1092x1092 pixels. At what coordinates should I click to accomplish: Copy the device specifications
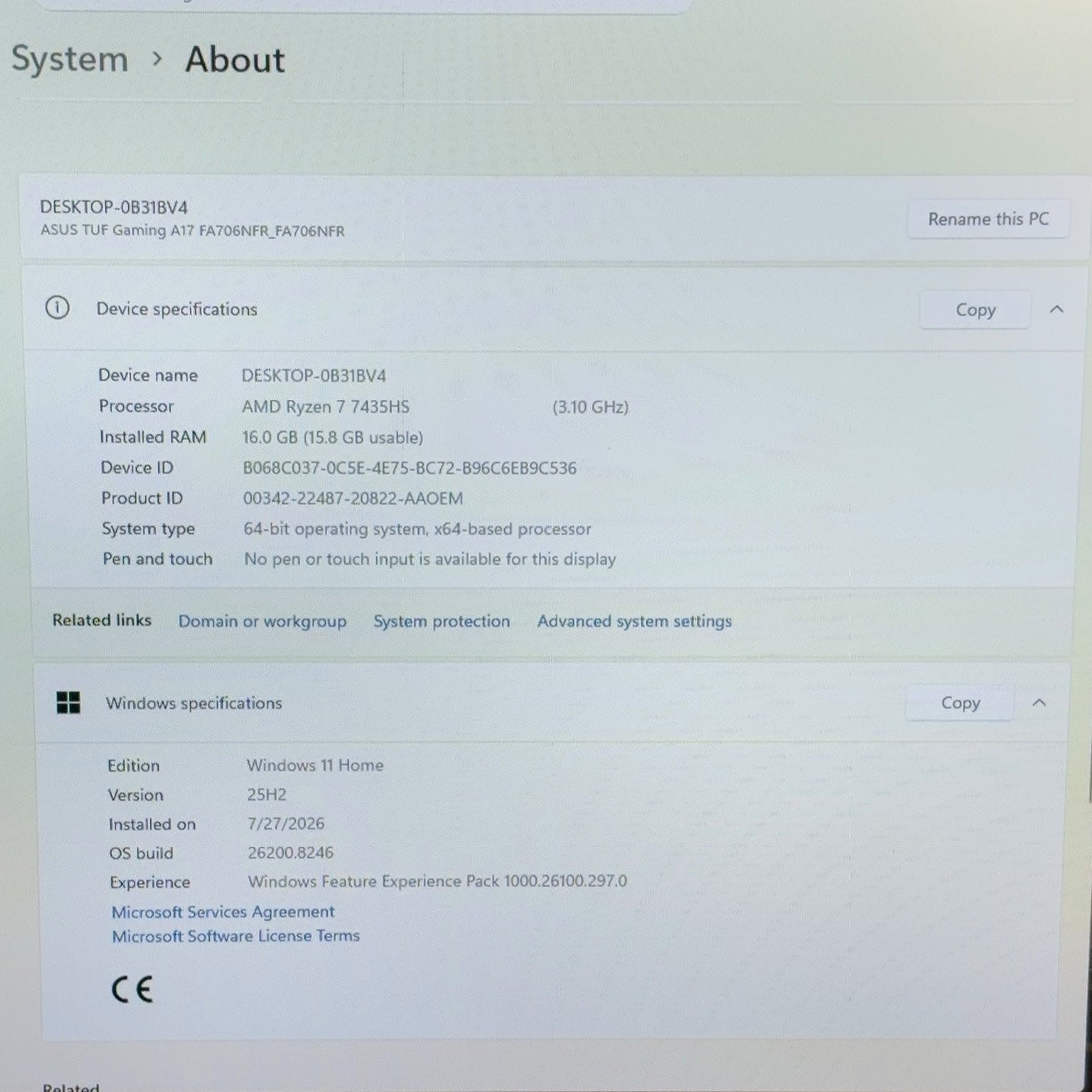pos(975,310)
